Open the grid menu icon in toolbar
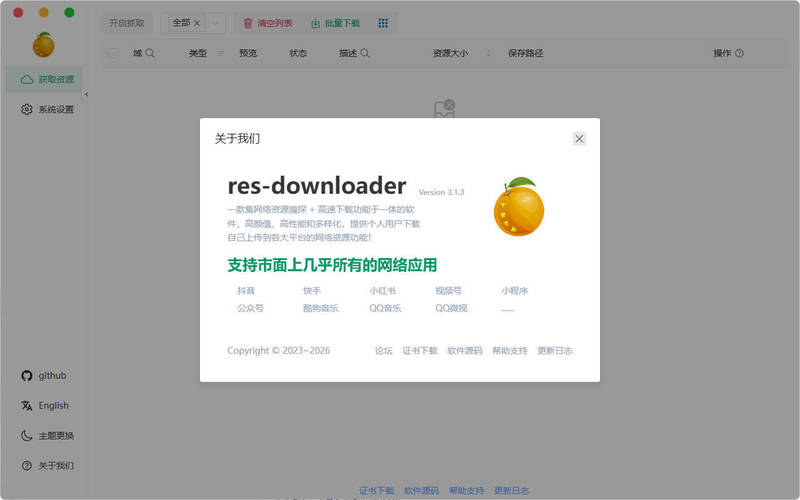This screenshot has width=800, height=500. pos(383,23)
